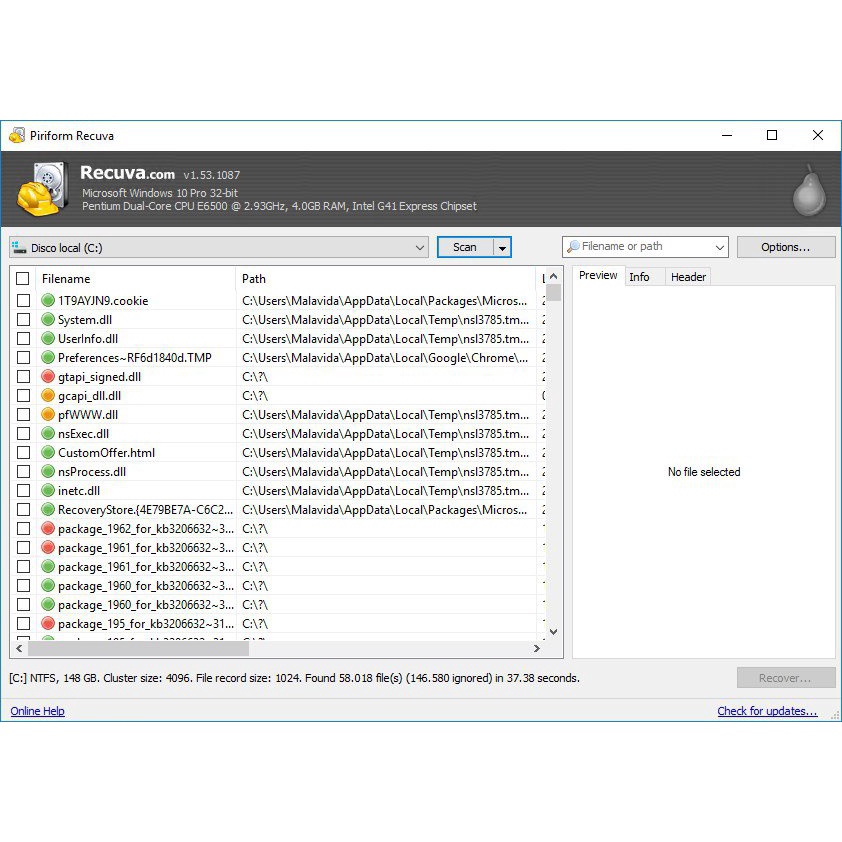Open the Online Help link

(38, 711)
